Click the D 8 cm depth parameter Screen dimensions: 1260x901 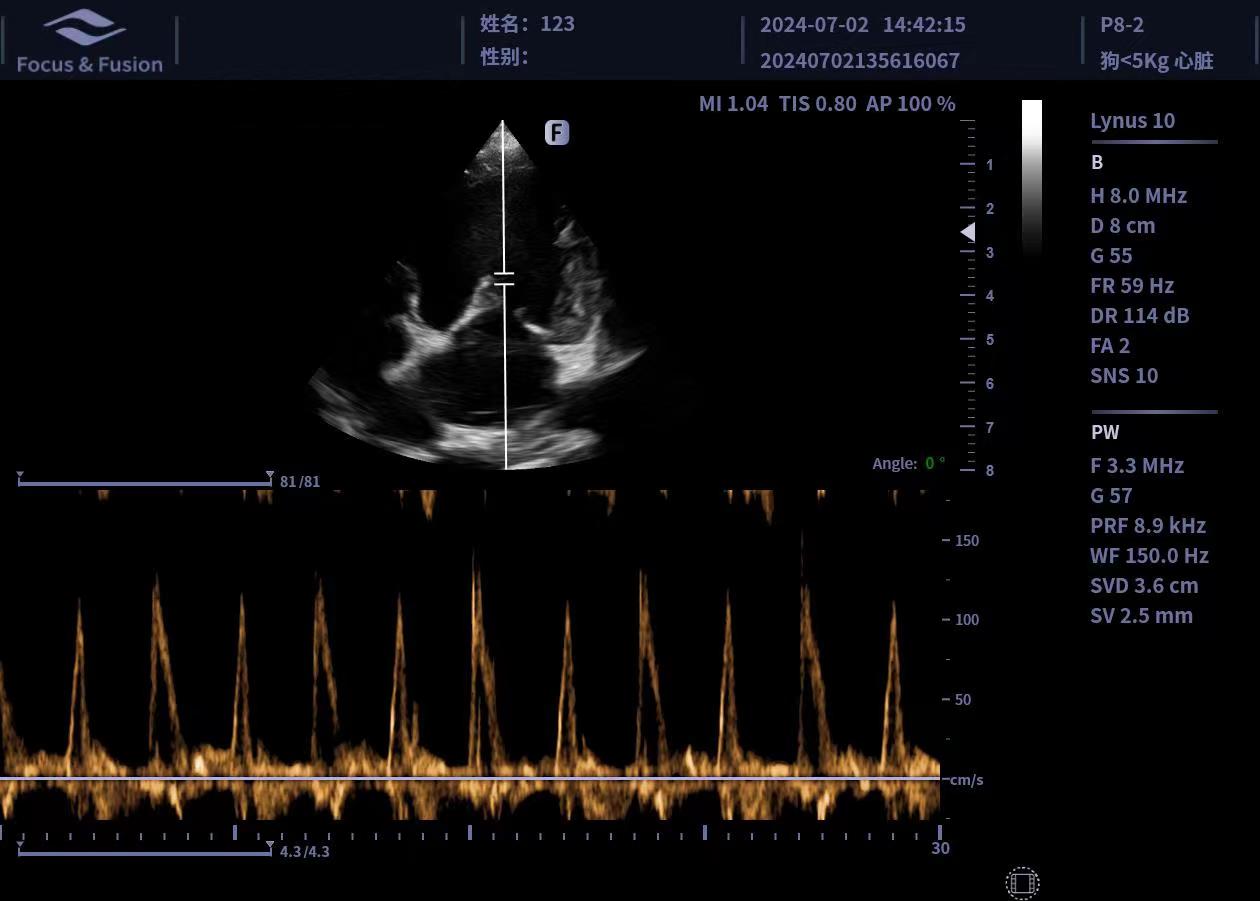coord(1122,226)
